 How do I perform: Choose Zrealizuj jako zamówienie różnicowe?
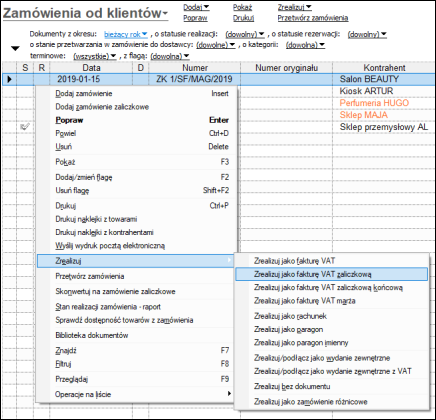tap(332, 402)
